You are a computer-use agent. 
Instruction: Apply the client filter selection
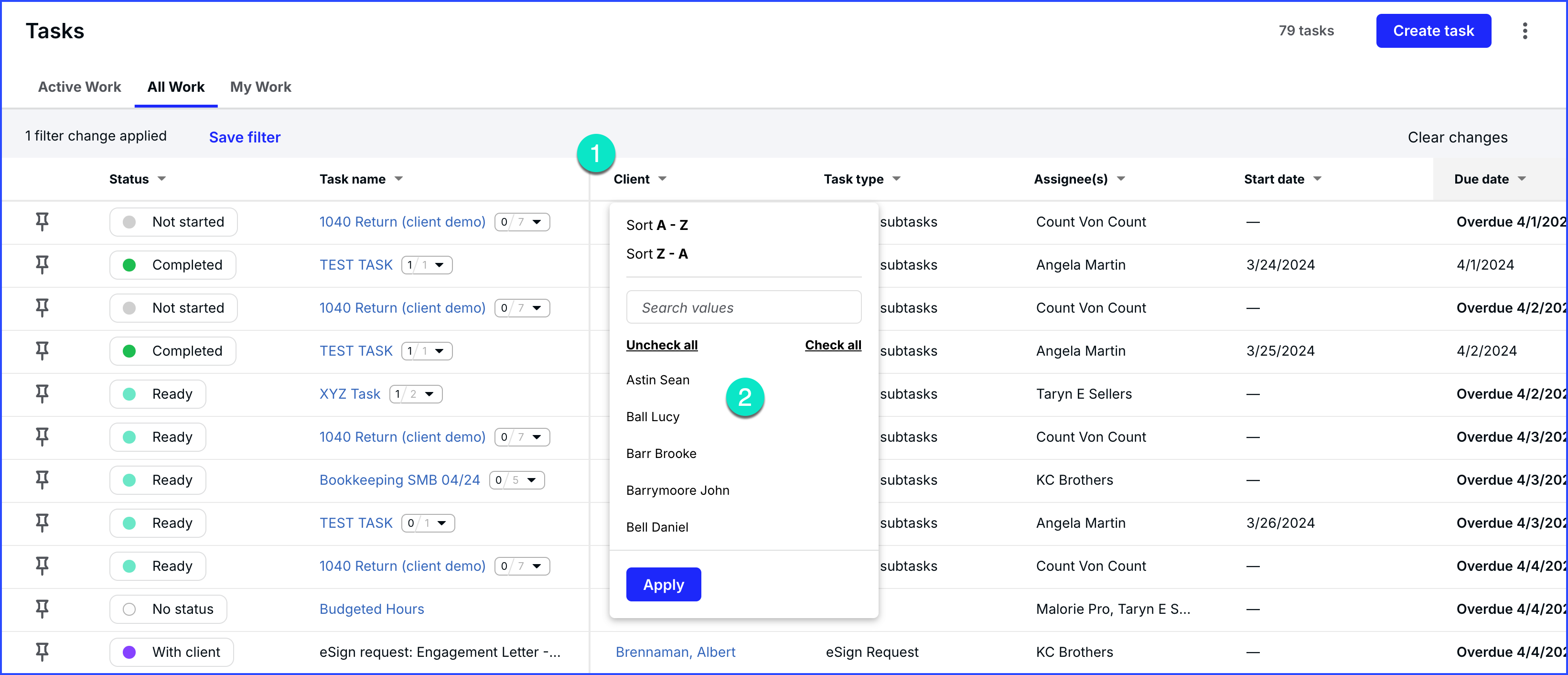(x=664, y=584)
